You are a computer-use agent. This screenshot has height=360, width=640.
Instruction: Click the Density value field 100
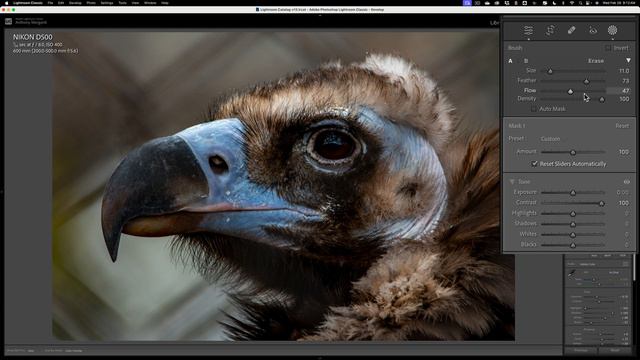tap(624, 99)
